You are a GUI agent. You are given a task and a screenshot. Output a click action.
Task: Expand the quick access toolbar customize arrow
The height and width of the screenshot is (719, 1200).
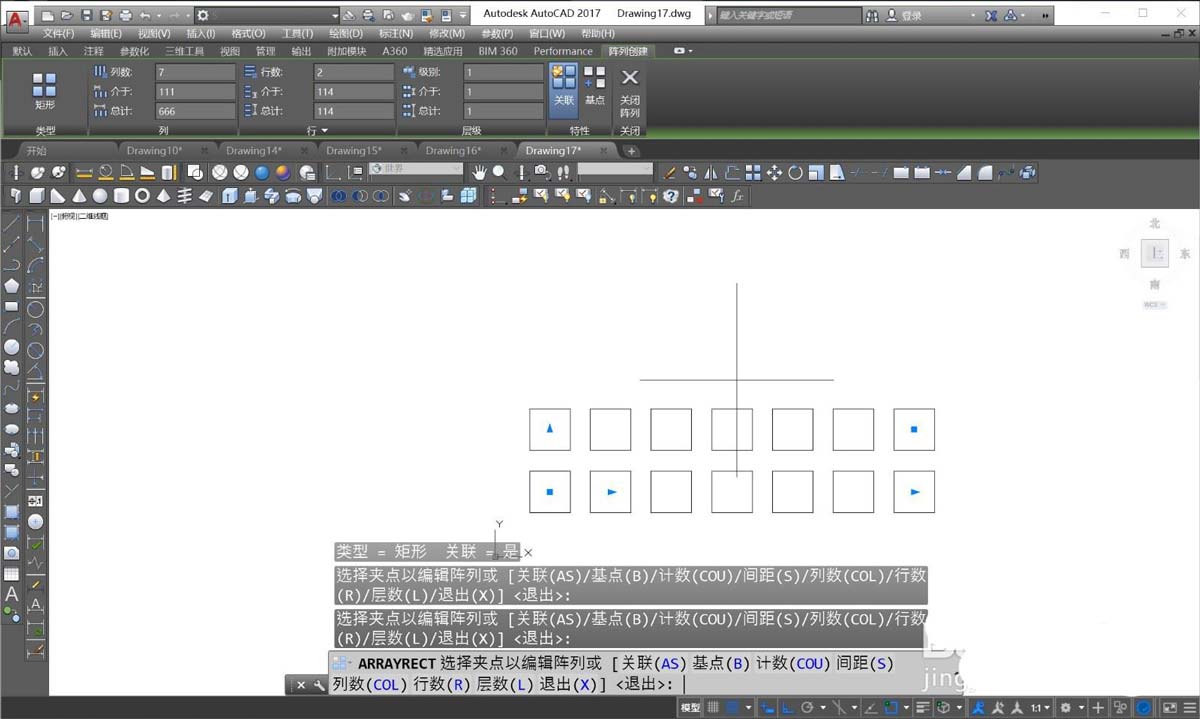pos(463,16)
